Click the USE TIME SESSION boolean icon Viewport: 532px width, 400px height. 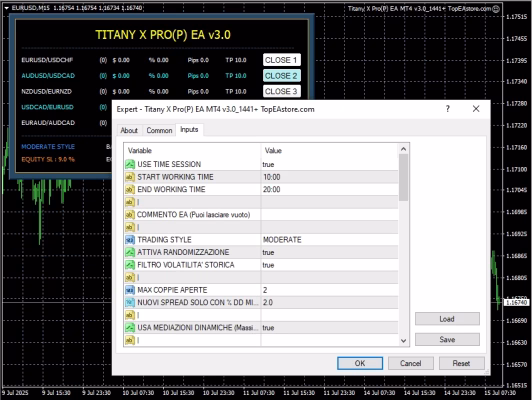[130, 165]
